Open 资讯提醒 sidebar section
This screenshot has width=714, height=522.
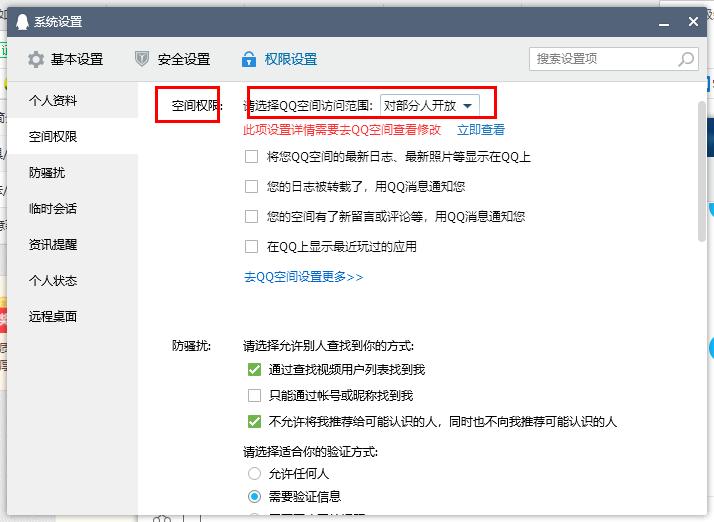coord(72,244)
